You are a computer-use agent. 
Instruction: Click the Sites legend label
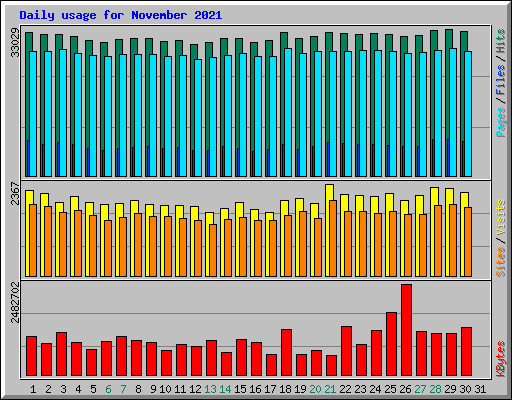coord(501,262)
